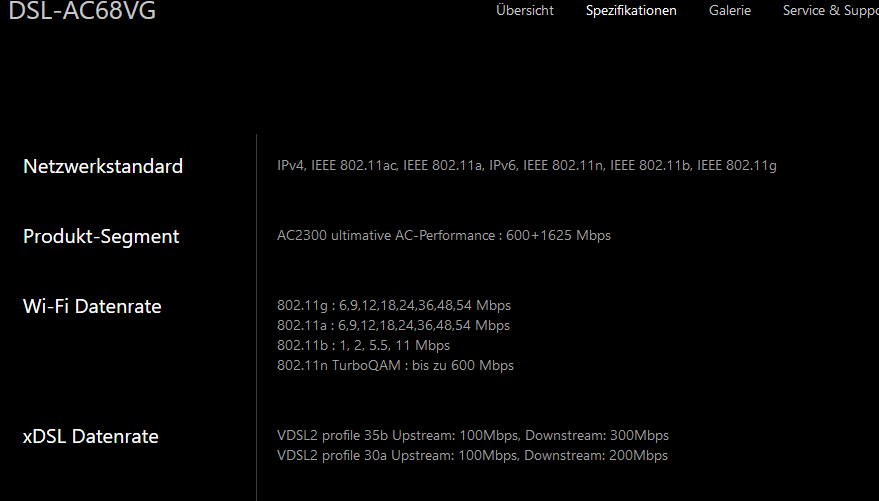Image resolution: width=879 pixels, height=501 pixels.
Task: Click the xDSL Datenrate heading
Action: pos(90,437)
